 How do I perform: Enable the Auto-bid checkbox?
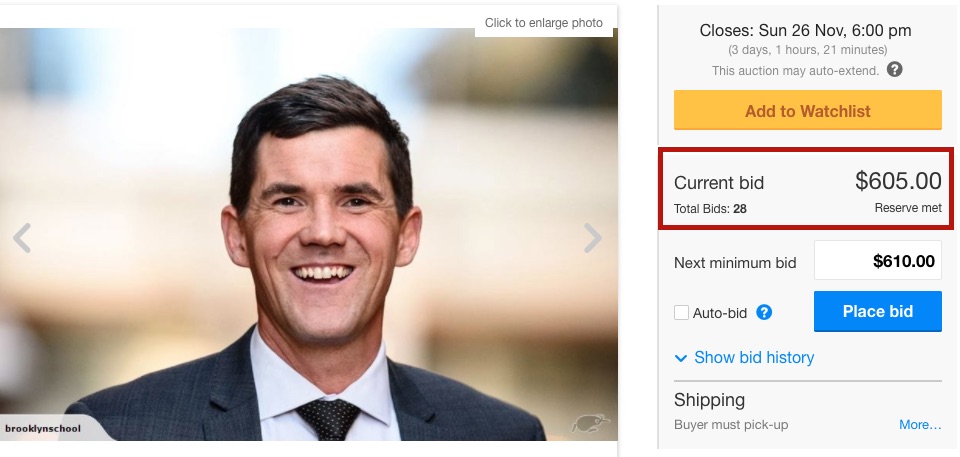(682, 313)
